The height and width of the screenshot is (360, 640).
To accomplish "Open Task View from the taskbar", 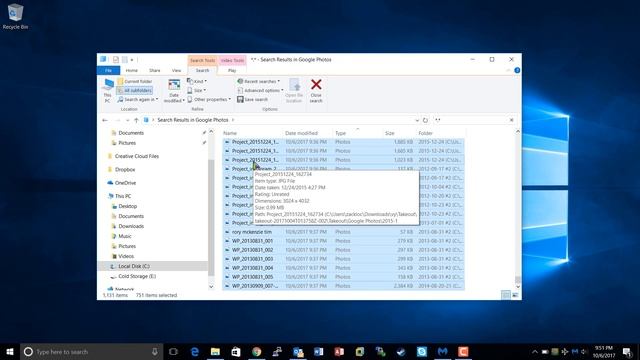I will pyautogui.click(x=173, y=351).
